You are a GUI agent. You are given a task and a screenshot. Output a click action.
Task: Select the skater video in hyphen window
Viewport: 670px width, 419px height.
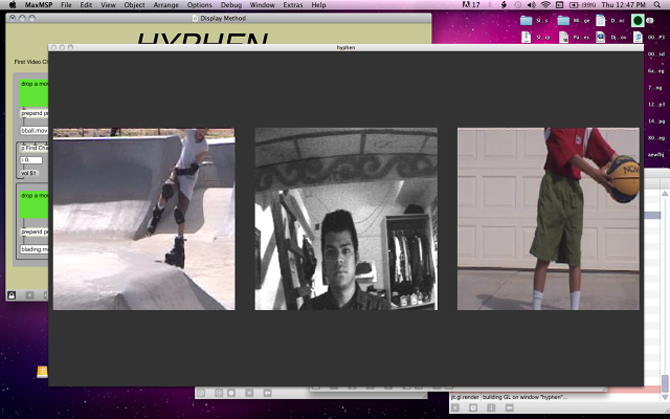[x=144, y=219]
